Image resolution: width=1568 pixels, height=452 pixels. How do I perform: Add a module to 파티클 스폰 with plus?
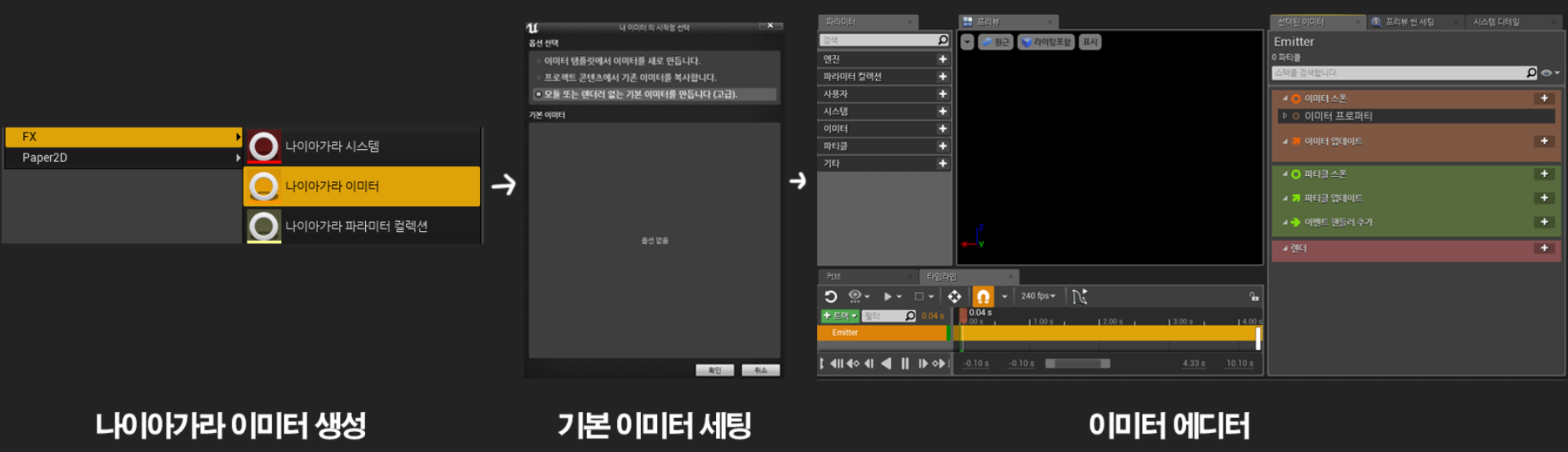pyautogui.click(x=1545, y=174)
